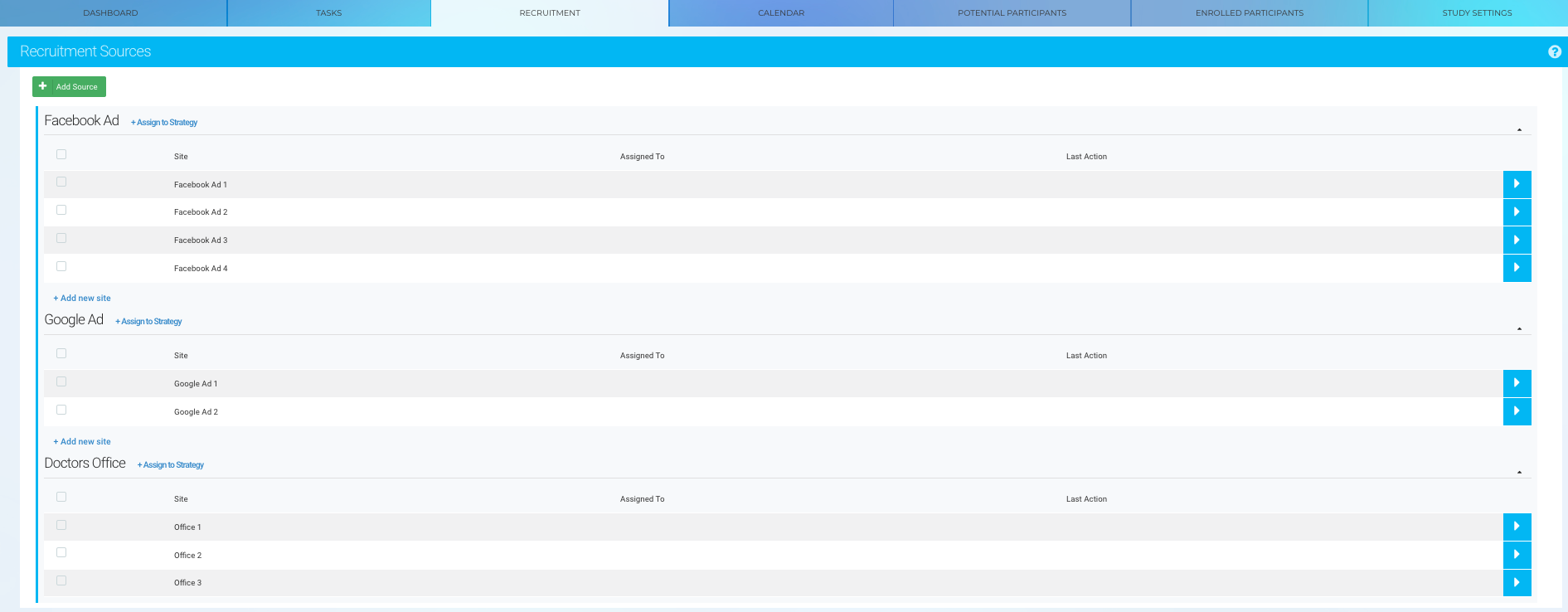This screenshot has width=1568, height=612.
Task: Toggle select-all checkbox in Doctors Office header
Action: click(61, 498)
